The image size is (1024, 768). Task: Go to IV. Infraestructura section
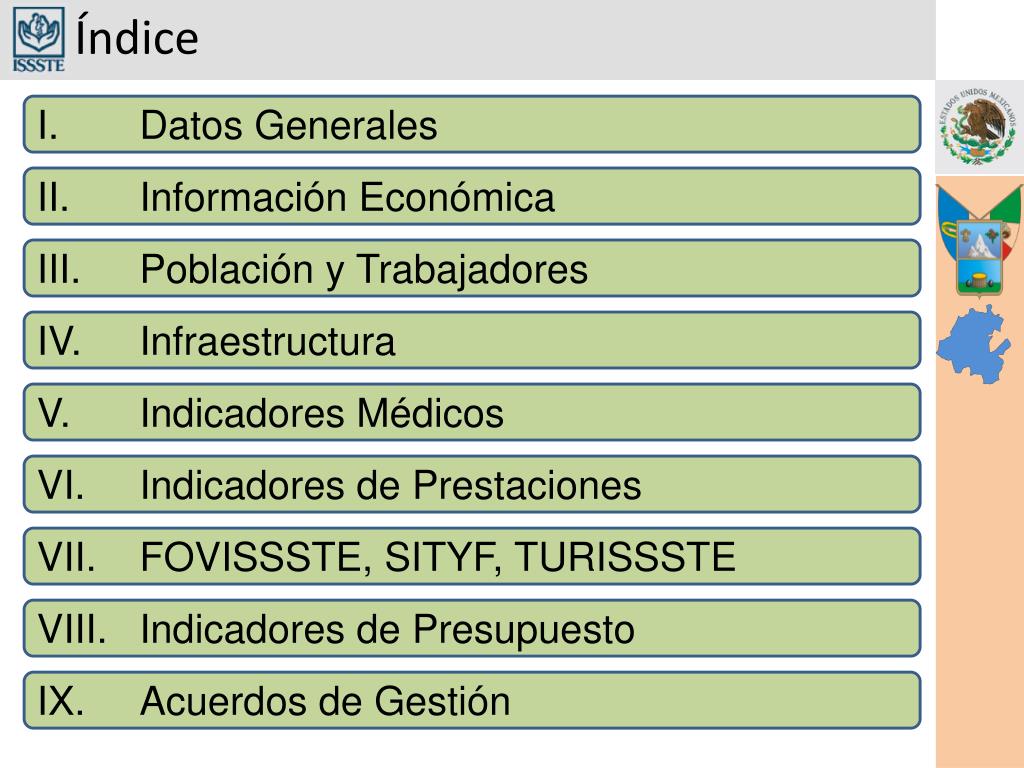(x=472, y=341)
